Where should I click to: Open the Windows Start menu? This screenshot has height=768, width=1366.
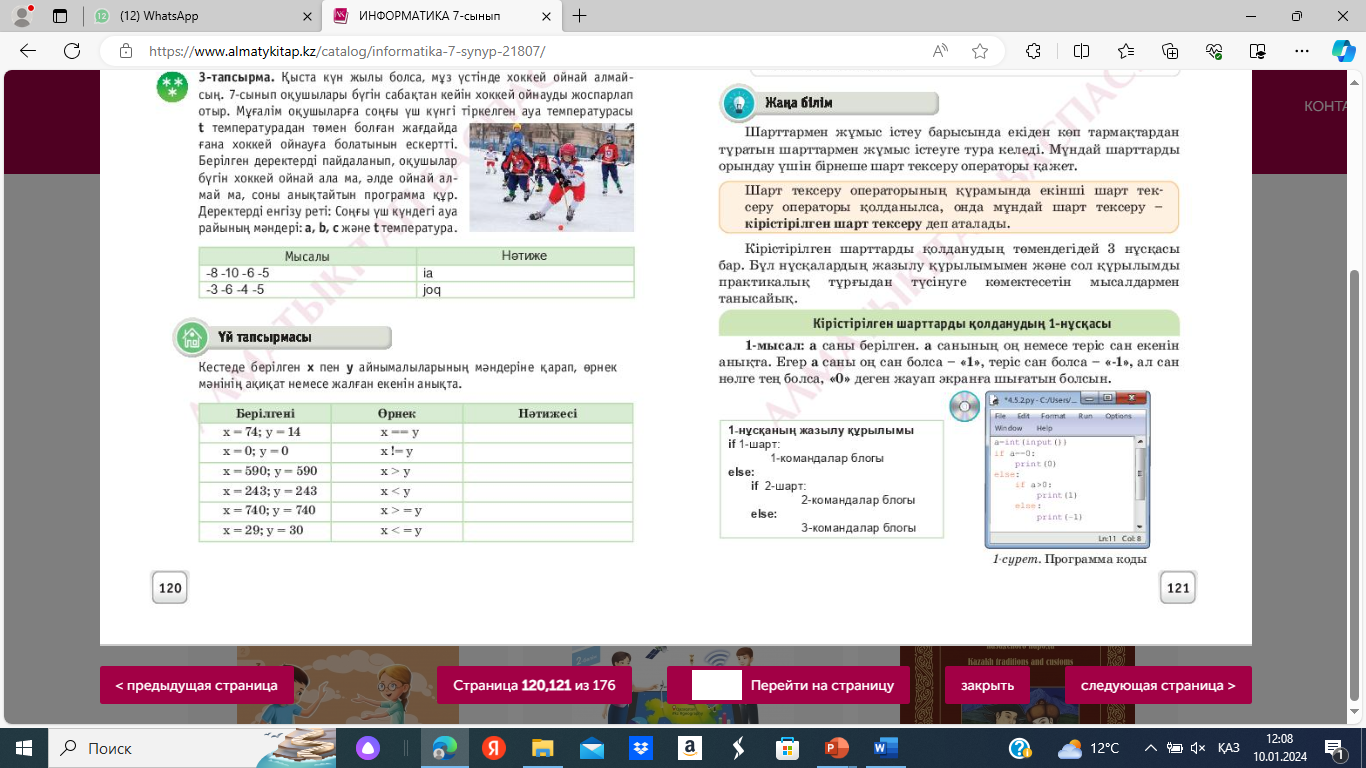click(x=23, y=748)
